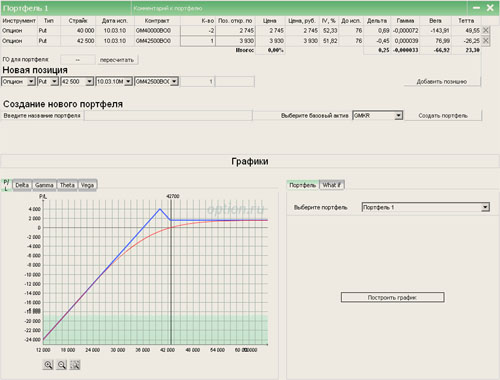Minimize the Портфель 1 panel

(477, 8)
